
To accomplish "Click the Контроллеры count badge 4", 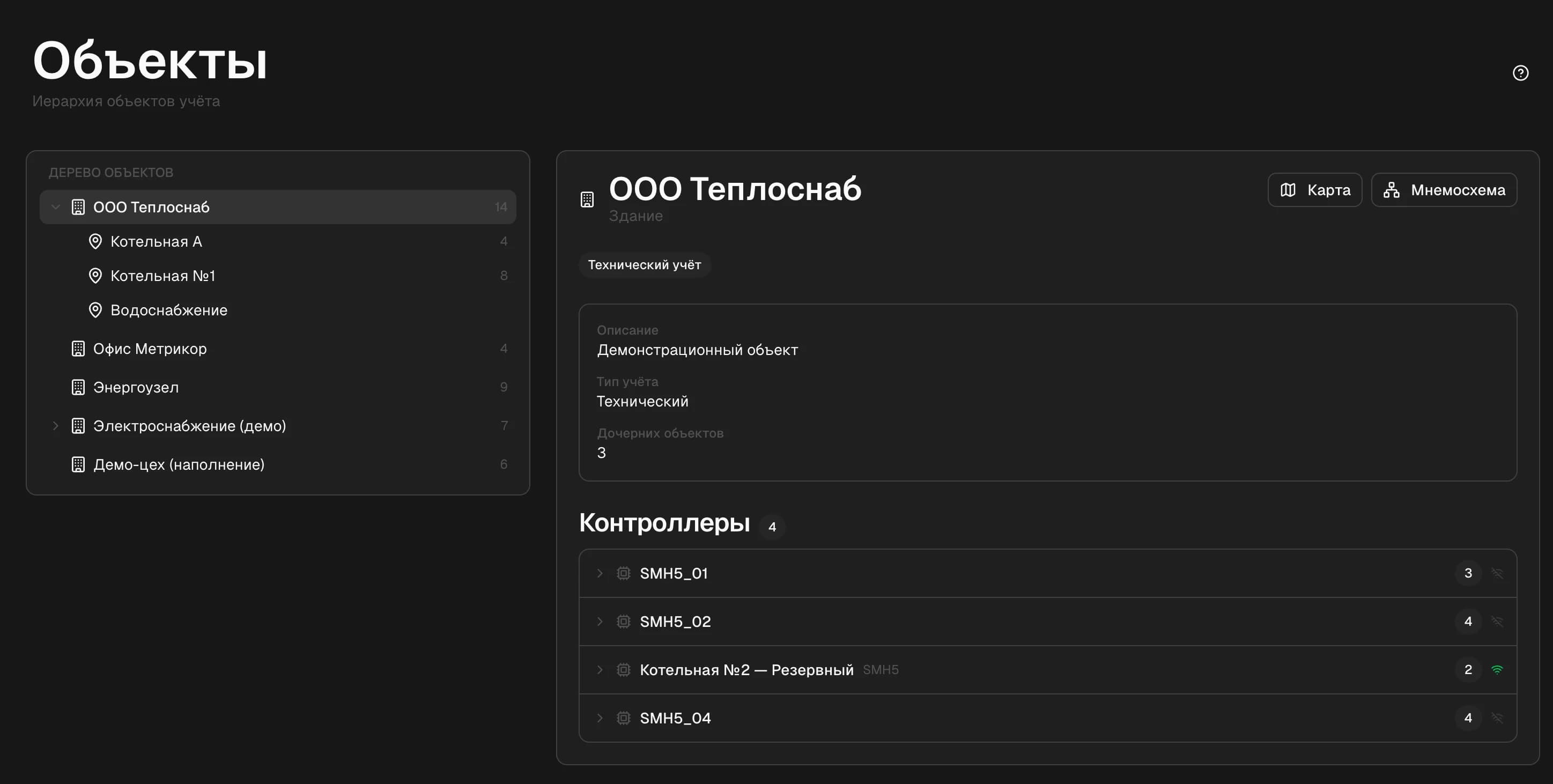I will click(x=772, y=527).
